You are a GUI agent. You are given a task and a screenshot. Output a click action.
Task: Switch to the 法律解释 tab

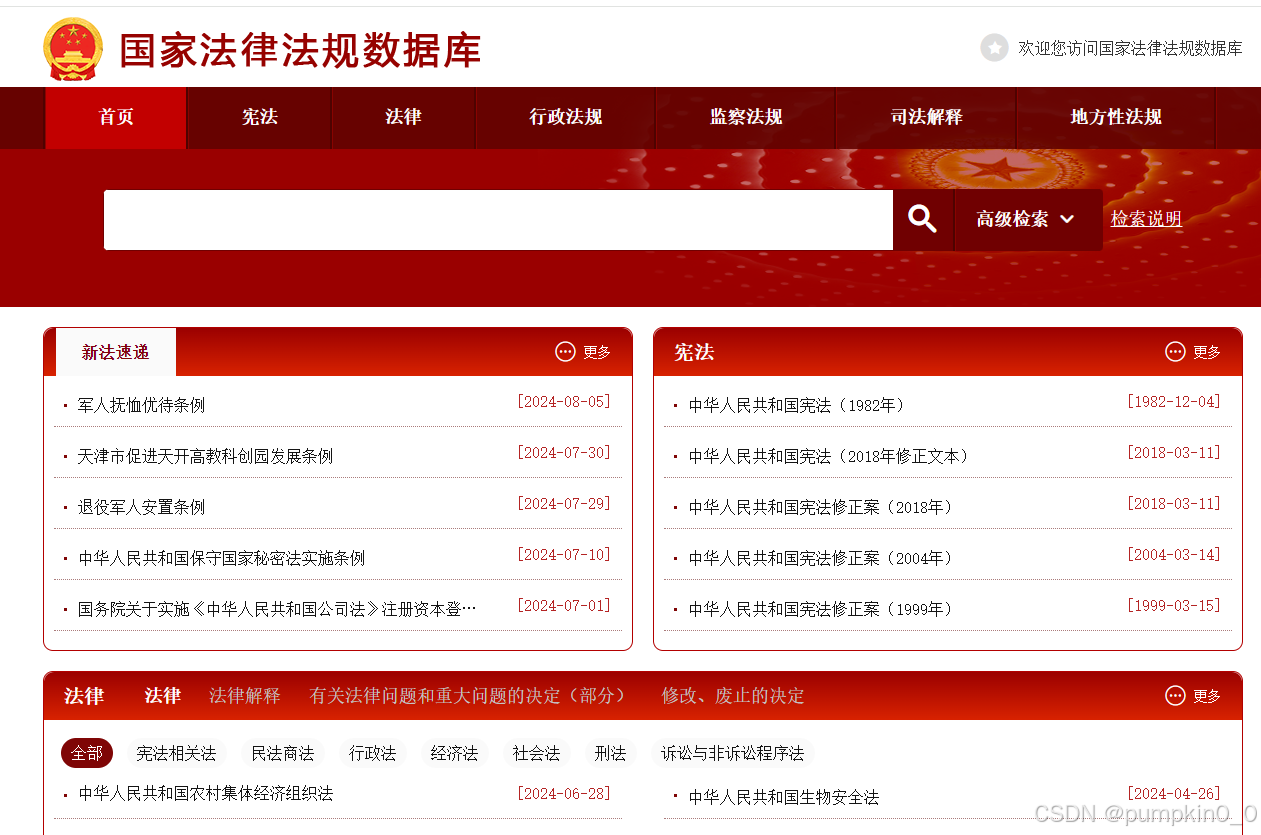(x=245, y=695)
